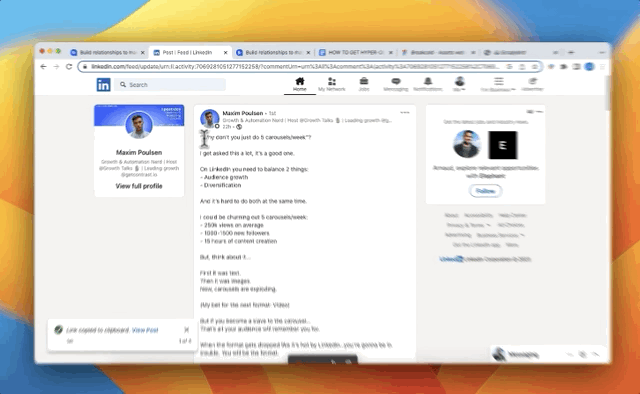Click the toast green checkmark icon
The image size is (640, 394).
[58, 329]
